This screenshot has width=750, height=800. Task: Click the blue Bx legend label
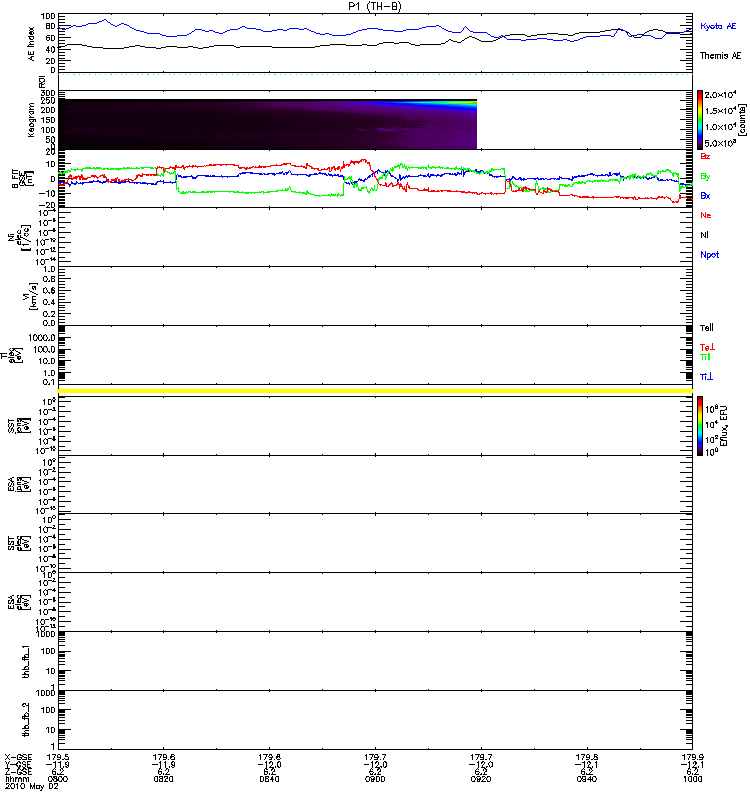[x=706, y=196]
